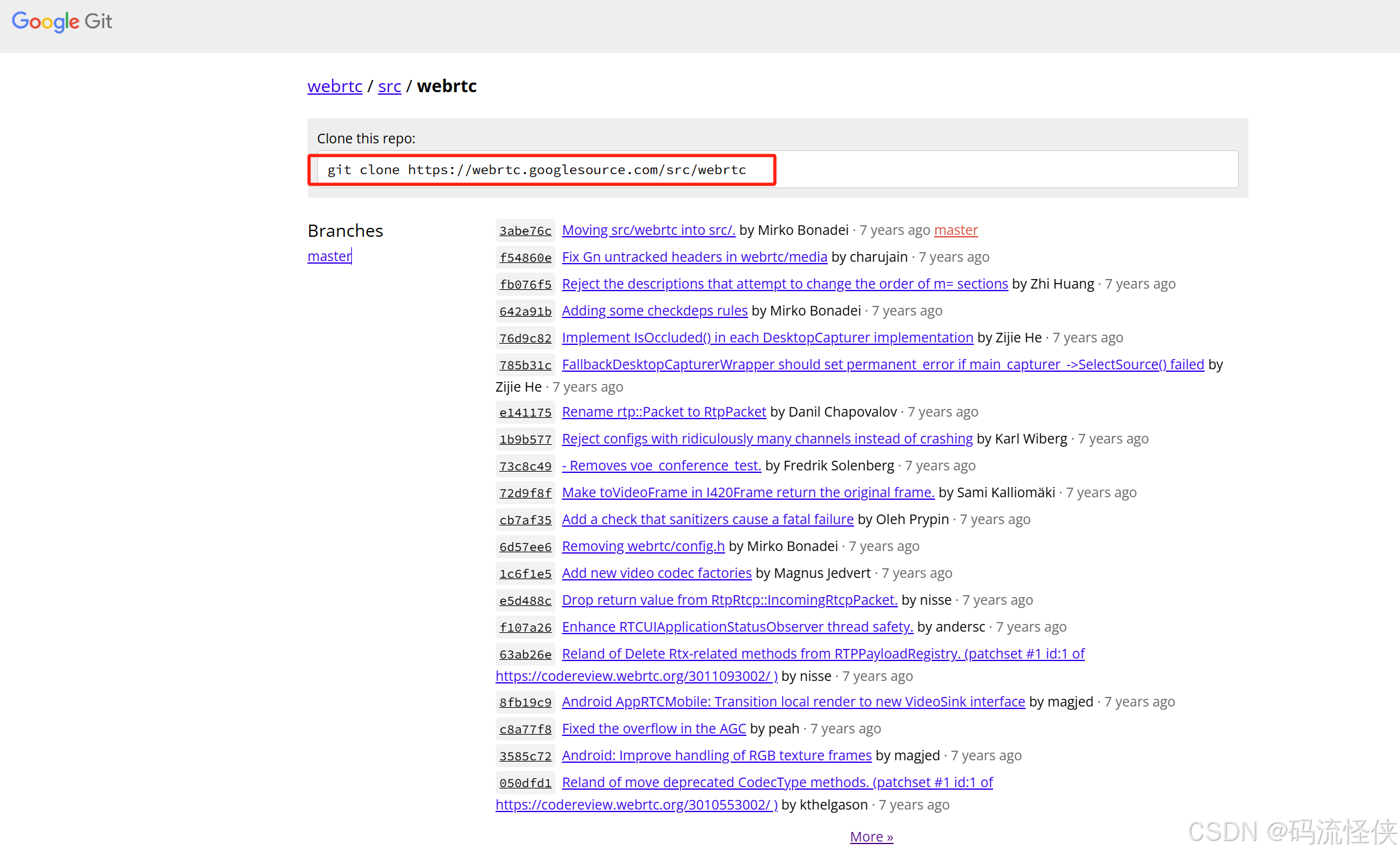Open commit hash 73c8c49
The image size is (1400, 855).
coord(525,466)
